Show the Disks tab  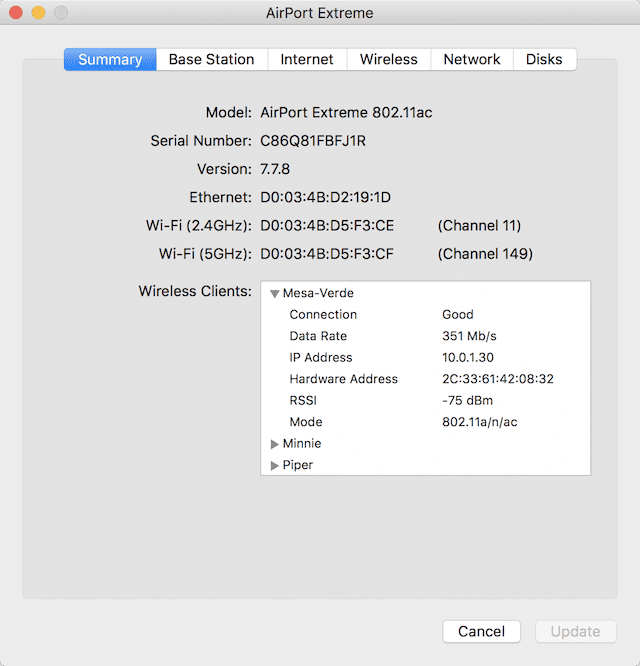click(544, 59)
